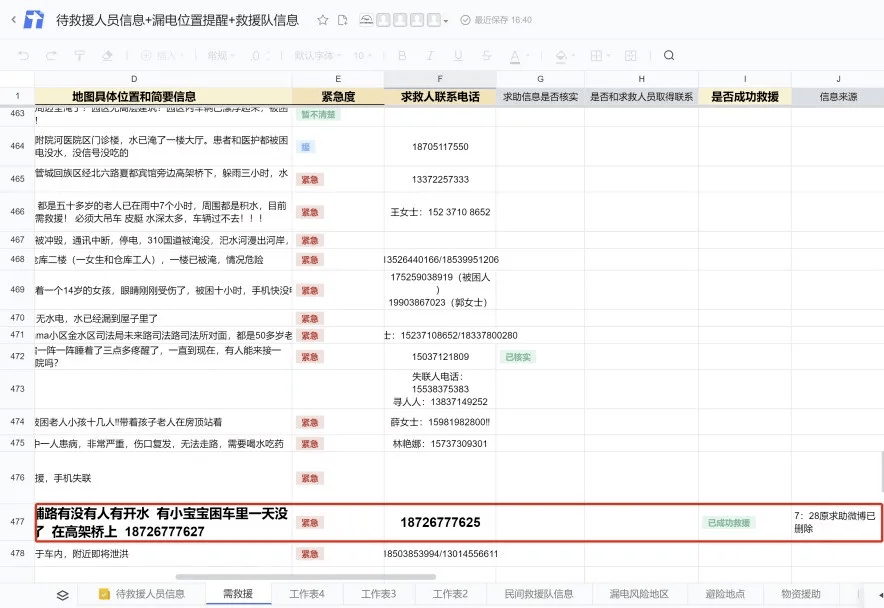Expand the collaborators avatar dropdown arrow
Viewport: 884px width, 608px height.
446,21
